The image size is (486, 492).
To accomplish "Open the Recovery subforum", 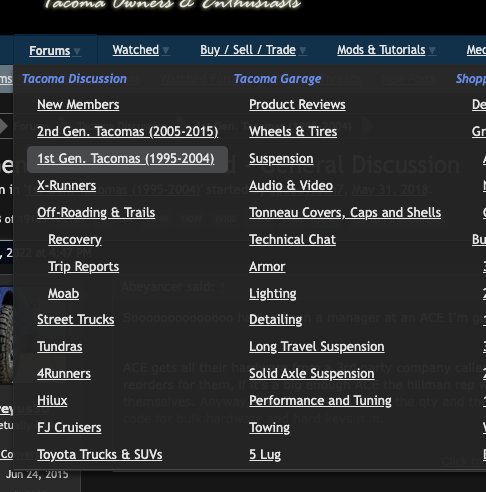I will 75,240.
